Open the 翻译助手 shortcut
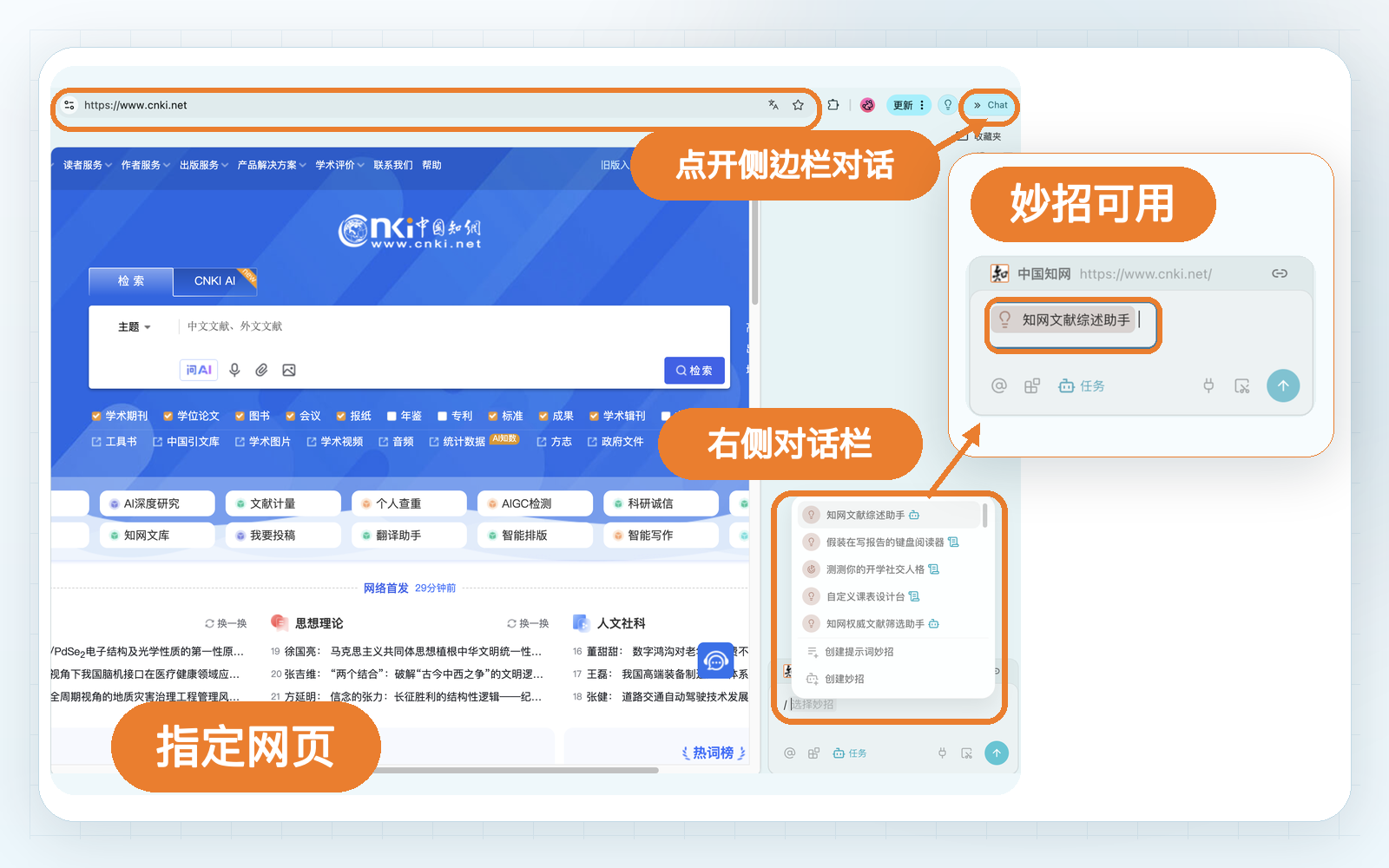Image resolution: width=1389 pixels, height=868 pixels. pos(409,536)
